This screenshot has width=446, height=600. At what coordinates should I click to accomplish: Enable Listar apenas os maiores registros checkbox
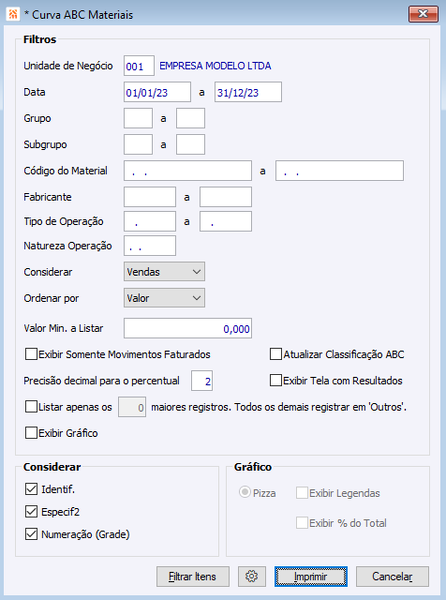point(31,407)
